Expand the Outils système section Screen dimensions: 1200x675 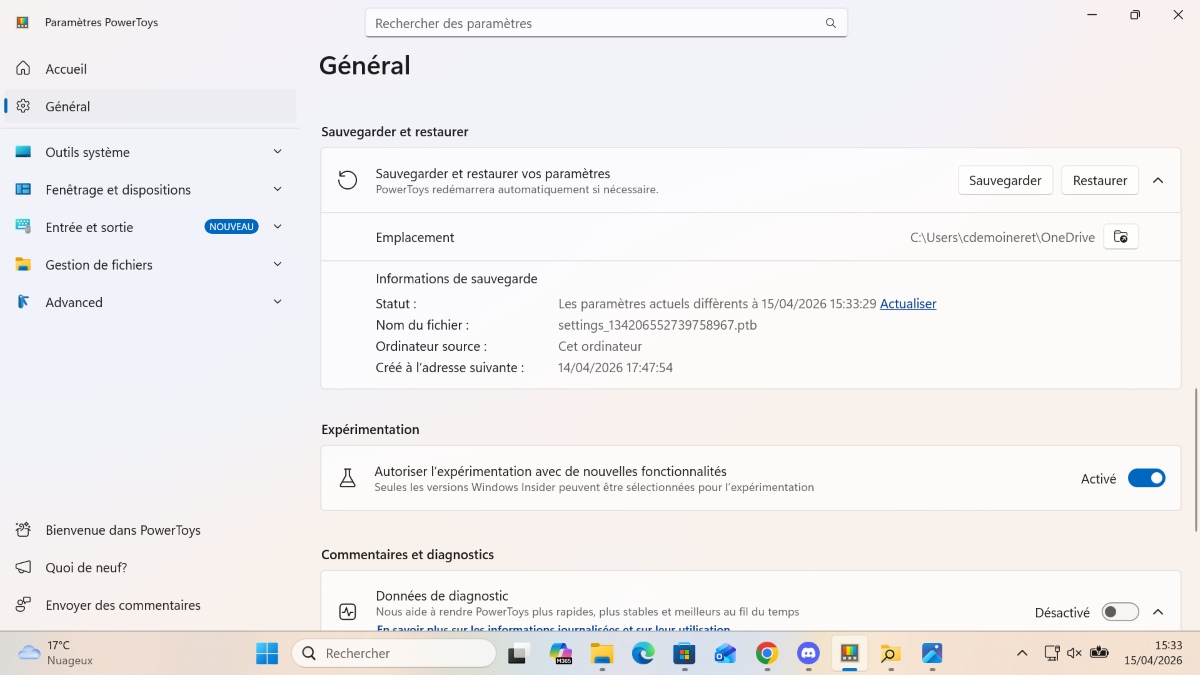coord(277,152)
